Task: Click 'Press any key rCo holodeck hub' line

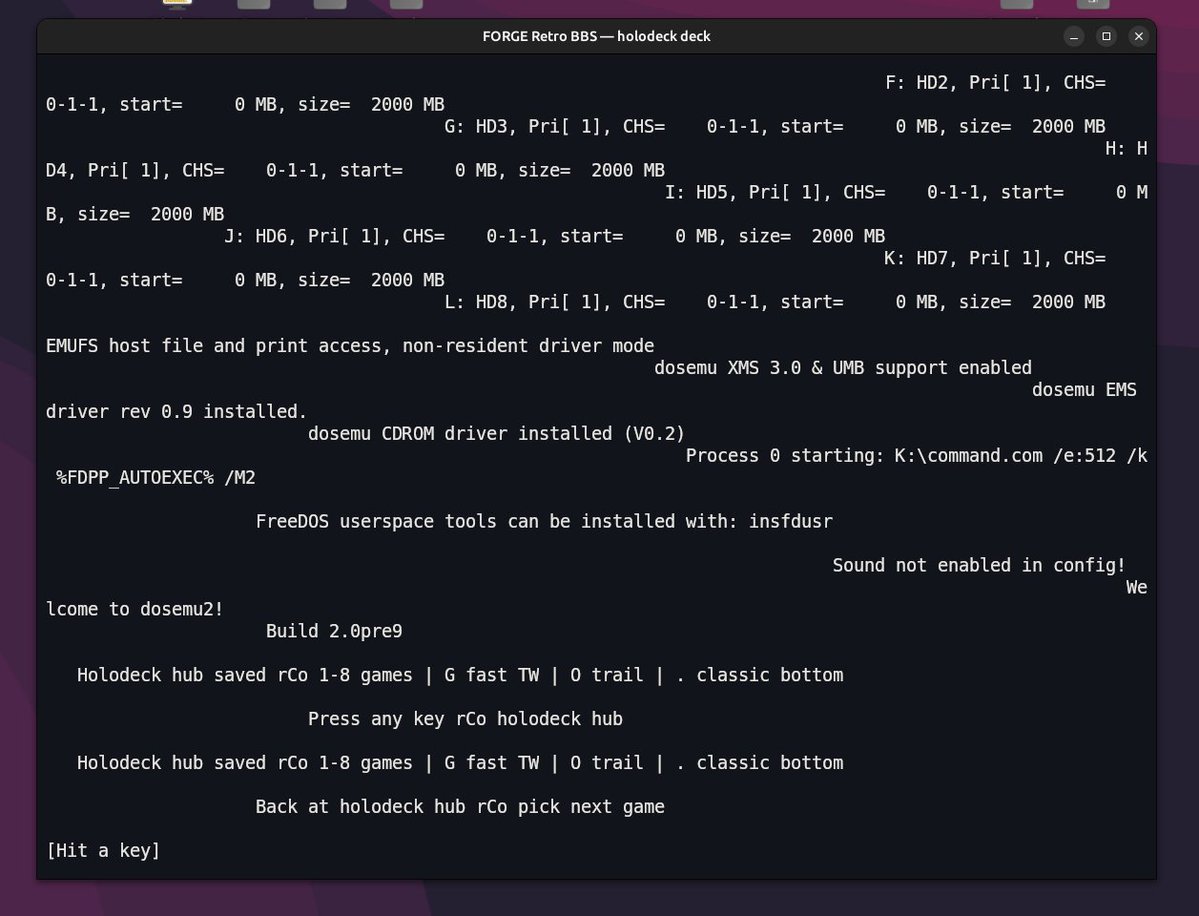Action: pos(465,719)
